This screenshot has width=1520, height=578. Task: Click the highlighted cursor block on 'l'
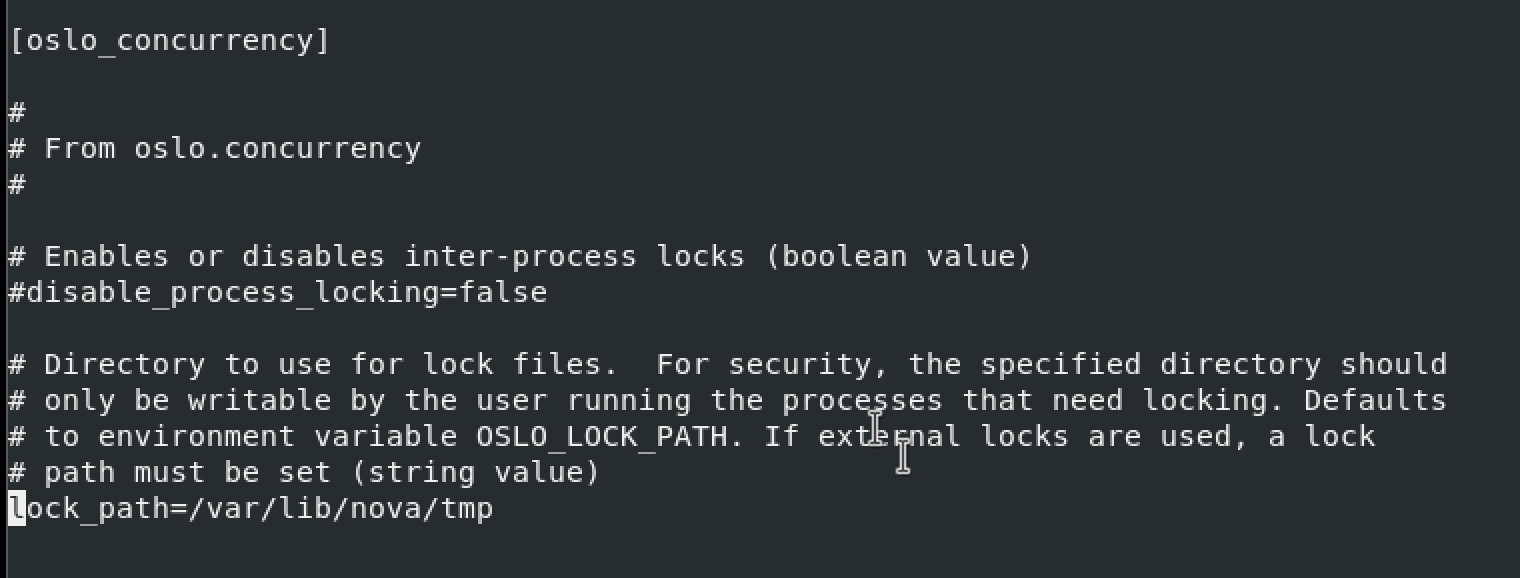tap(17, 509)
